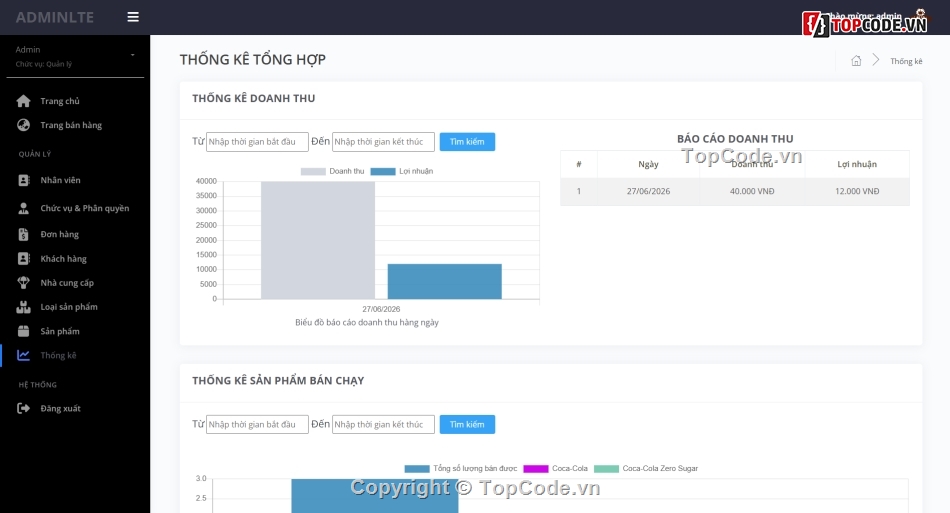The width and height of the screenshot is (950, 513).
Task: Focus revenue start date input field
Action: [x=257, y=142]
